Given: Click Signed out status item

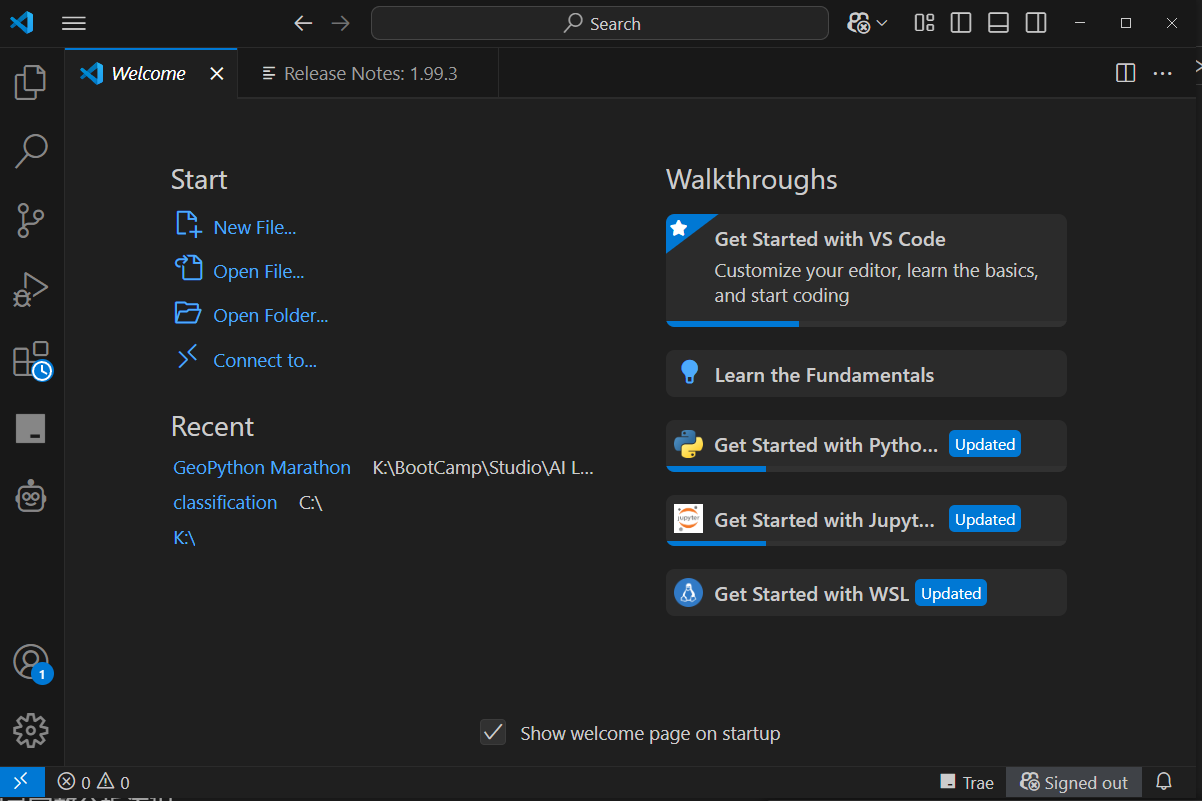Looking at the screenshot, I should (x=1073, y=783).
